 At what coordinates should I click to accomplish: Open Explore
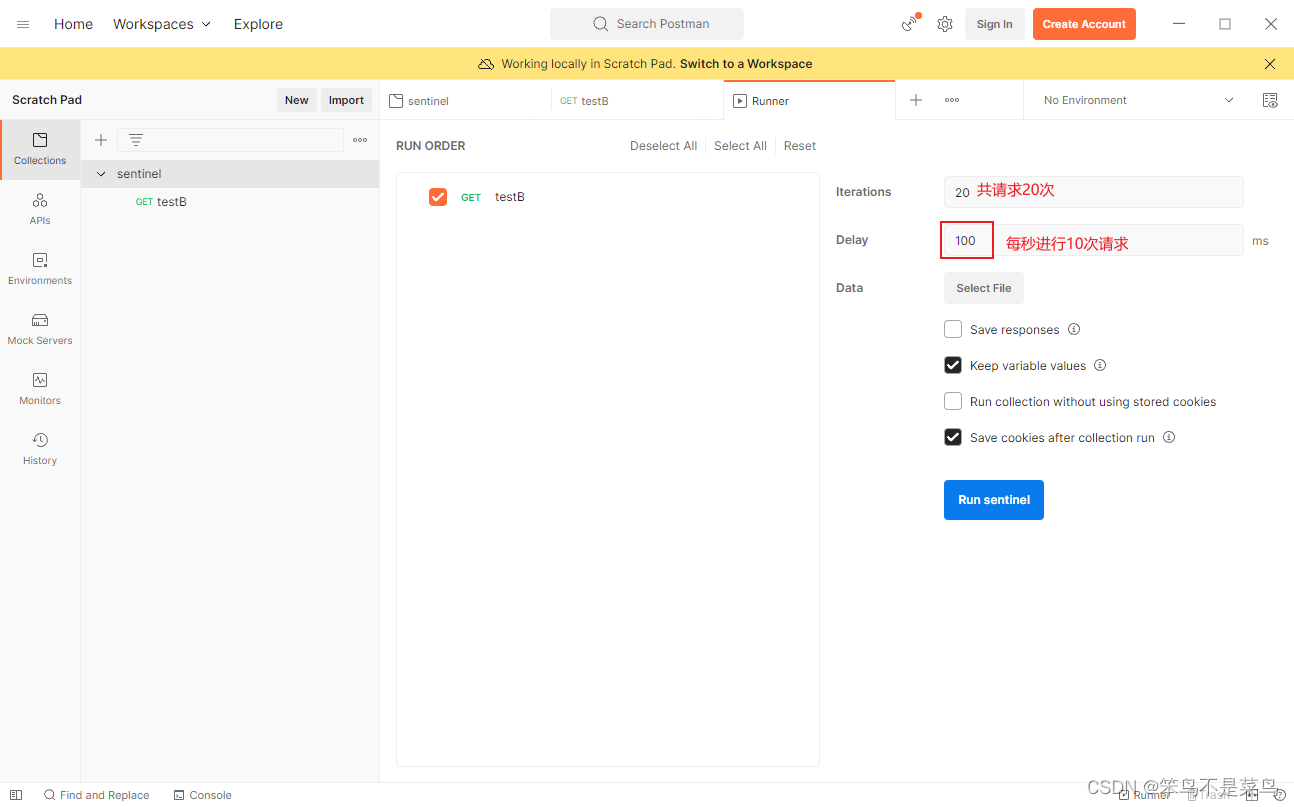(258, 24)
